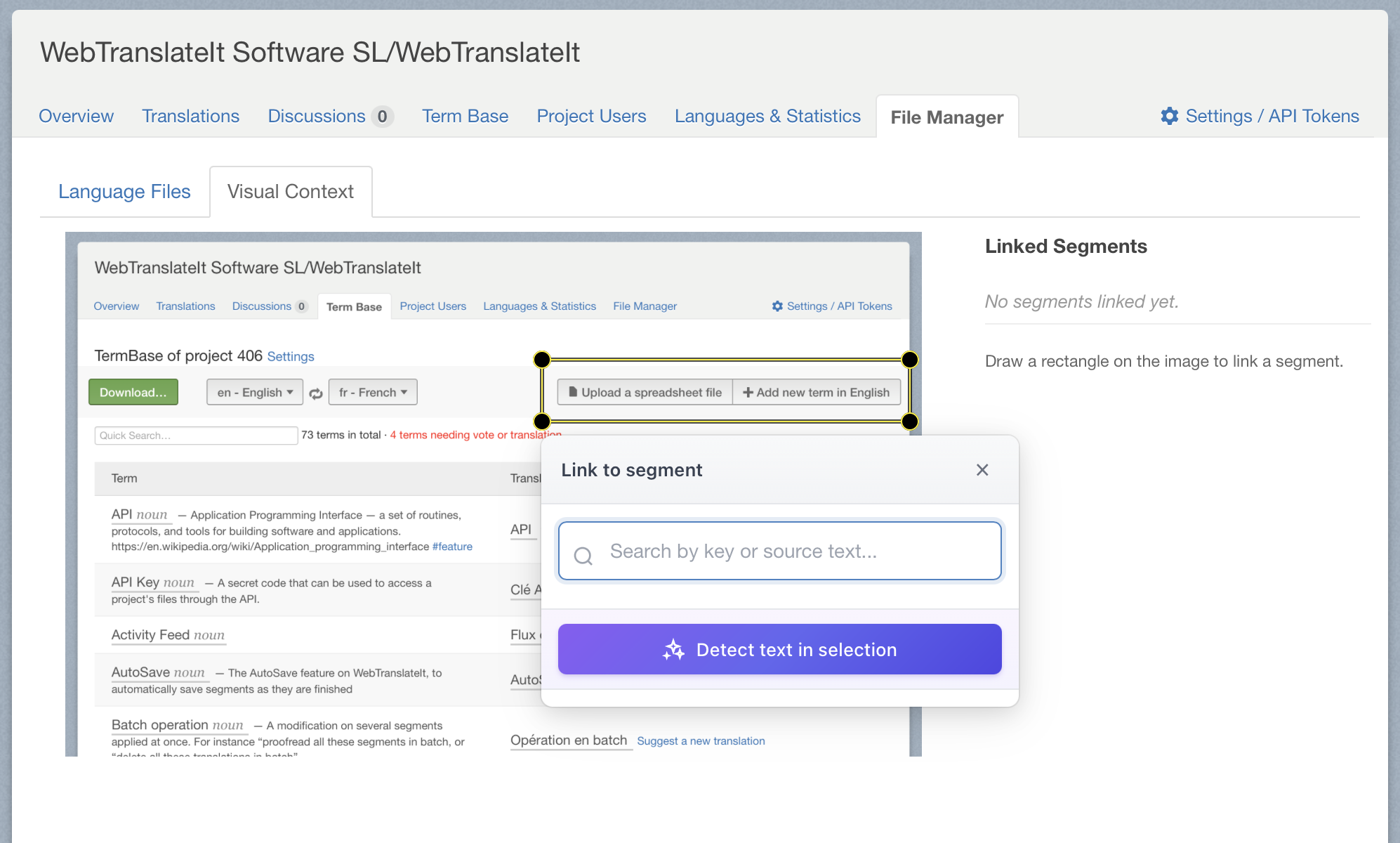Switch to the Language Files tab
The width and height of the screenshot is (1400, 843).
tap(124, 192)
